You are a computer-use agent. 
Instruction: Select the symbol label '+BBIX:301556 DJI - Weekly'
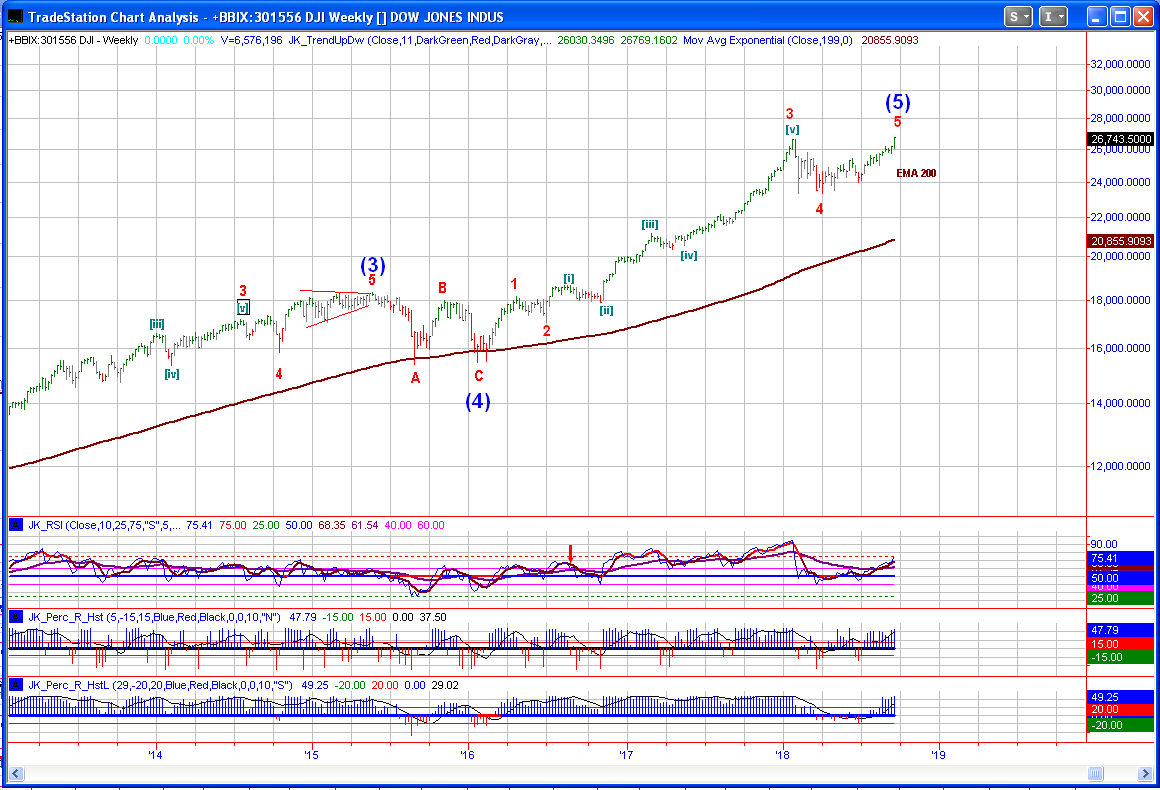(x=73, y=41)
